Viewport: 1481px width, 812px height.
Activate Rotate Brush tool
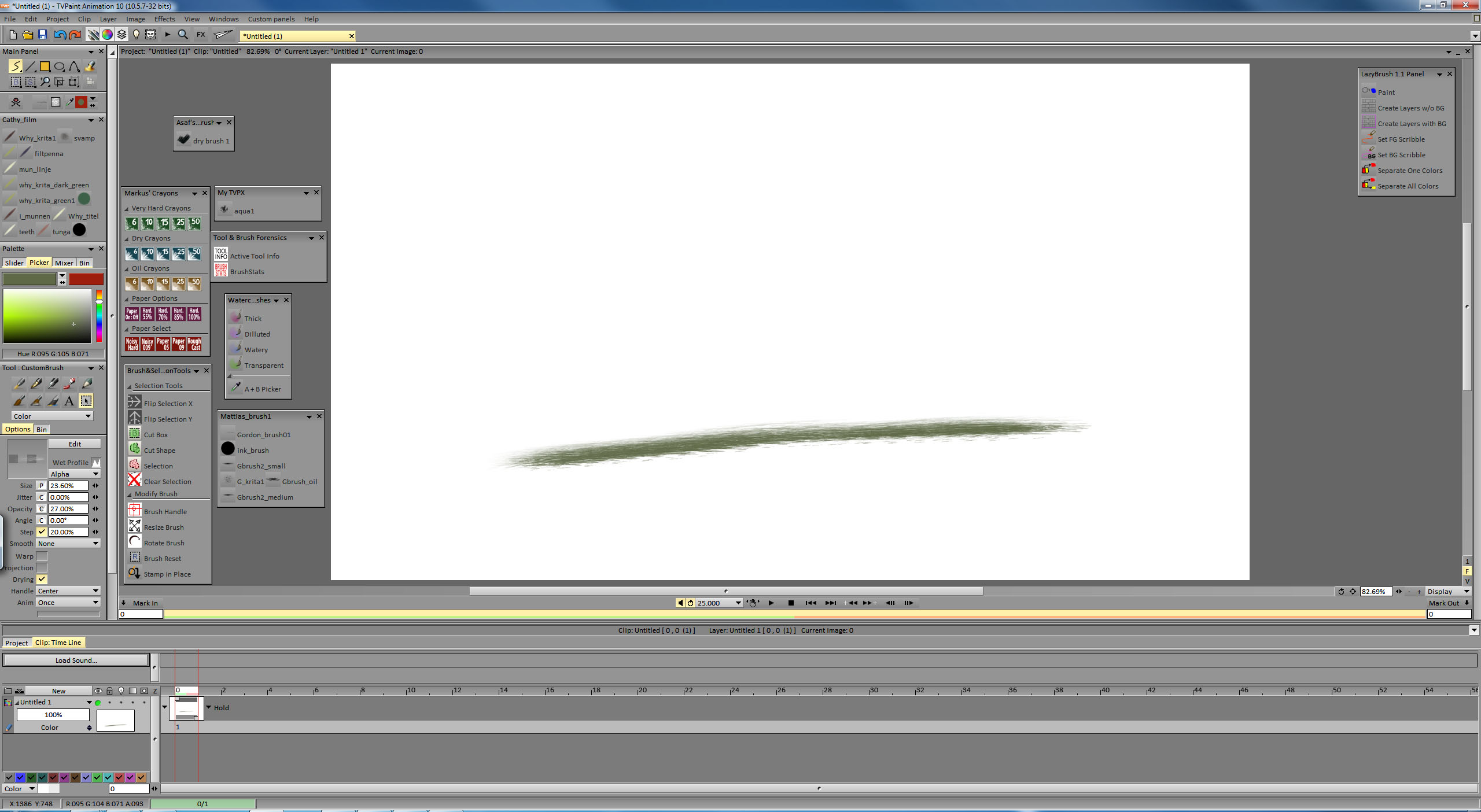(x=156, y=542)
